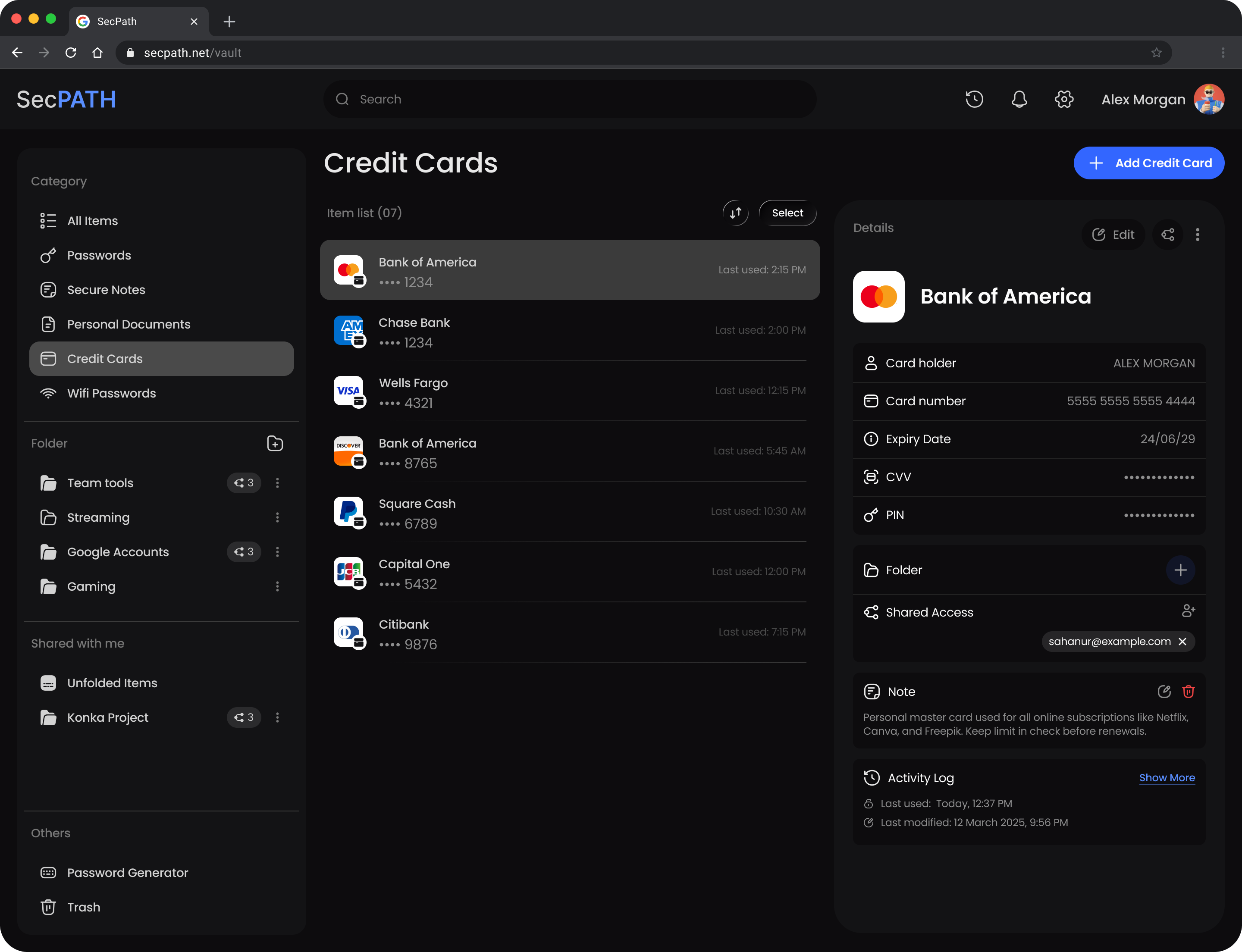Open settings gear in header
The height and width of the screenshot is (952, 1242).
coord(1064,99)
